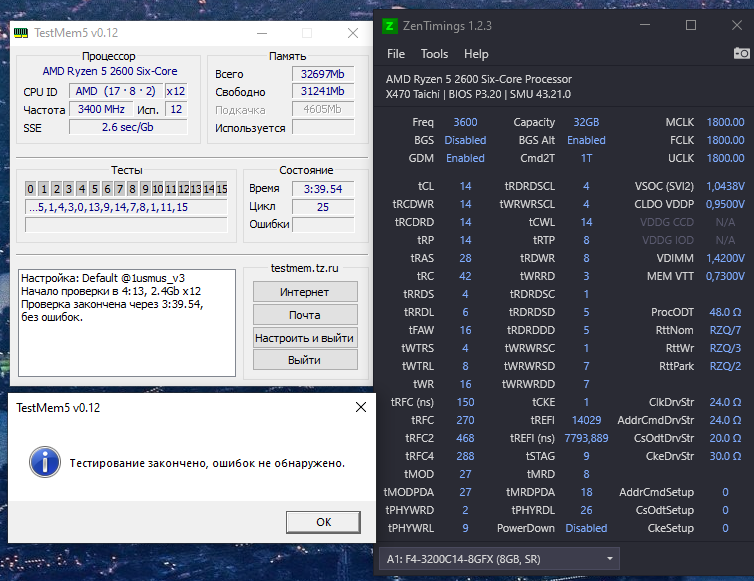Click the PowerDown Disabled value

586,528
